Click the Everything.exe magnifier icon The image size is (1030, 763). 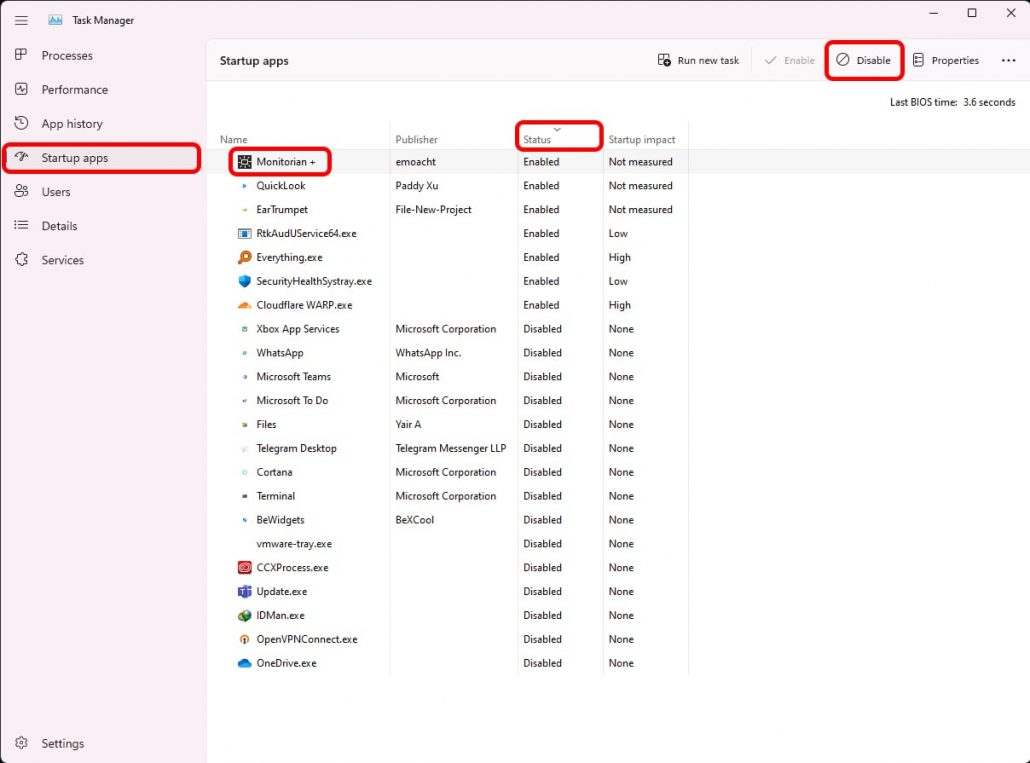[244, 257]
